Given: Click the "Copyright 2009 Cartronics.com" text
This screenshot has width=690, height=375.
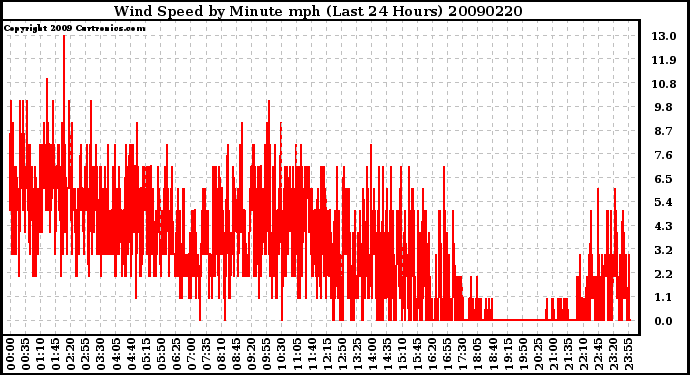Looking at the screenshot, I should (x=74, y=28).
